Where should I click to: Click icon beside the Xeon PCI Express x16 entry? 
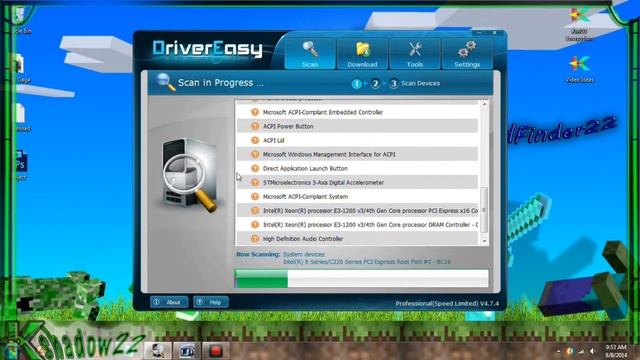[x=255, y=211]
